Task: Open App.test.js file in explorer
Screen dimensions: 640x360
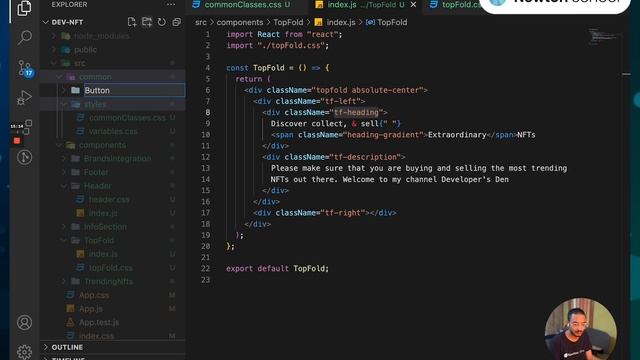Action: pyautogui.click(x=99, y=322)
